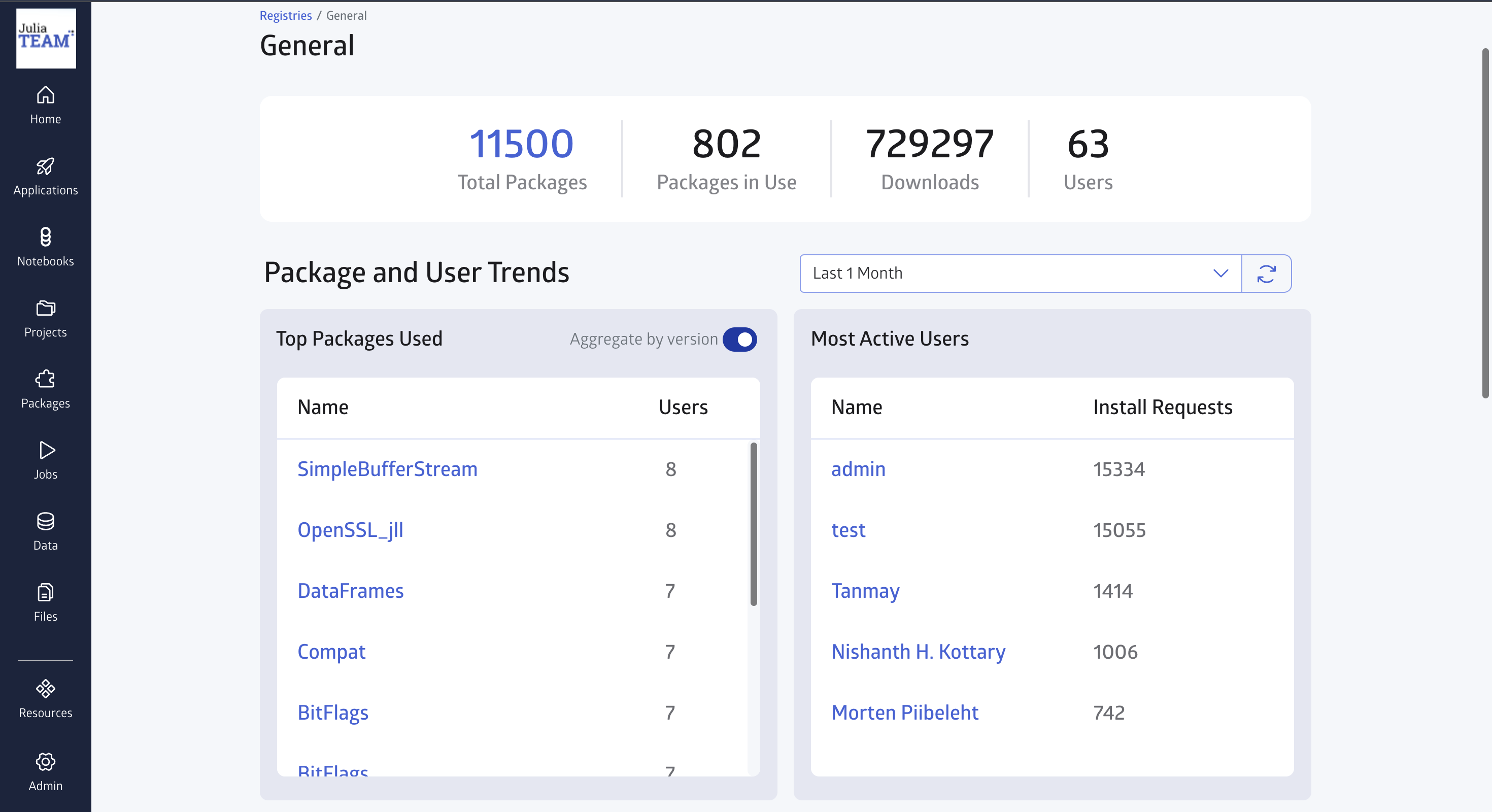Click the Top Packages list scrollbar
The width and height of the screenshot is (1492, 812).
click(x=754, y=524)
